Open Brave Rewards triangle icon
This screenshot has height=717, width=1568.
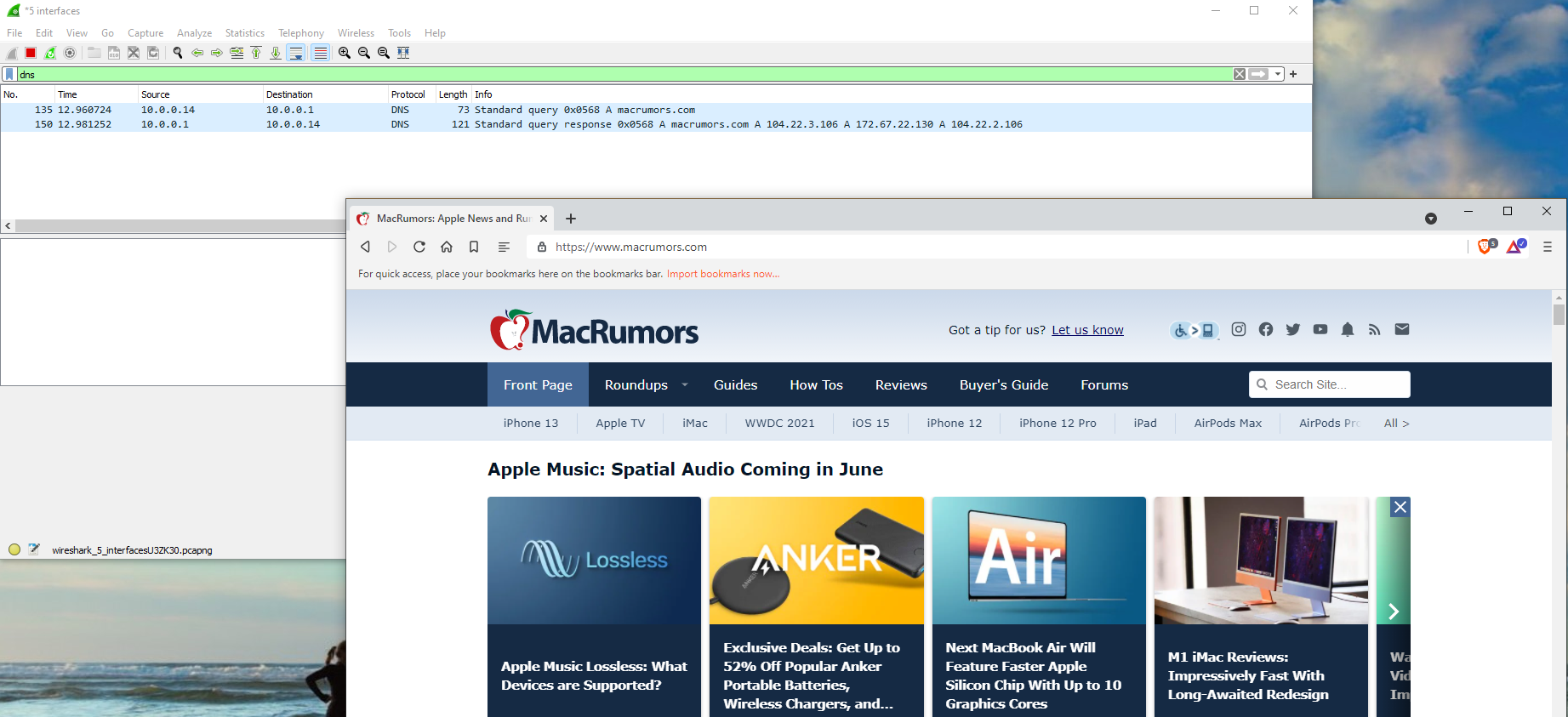click(1515, 247)
